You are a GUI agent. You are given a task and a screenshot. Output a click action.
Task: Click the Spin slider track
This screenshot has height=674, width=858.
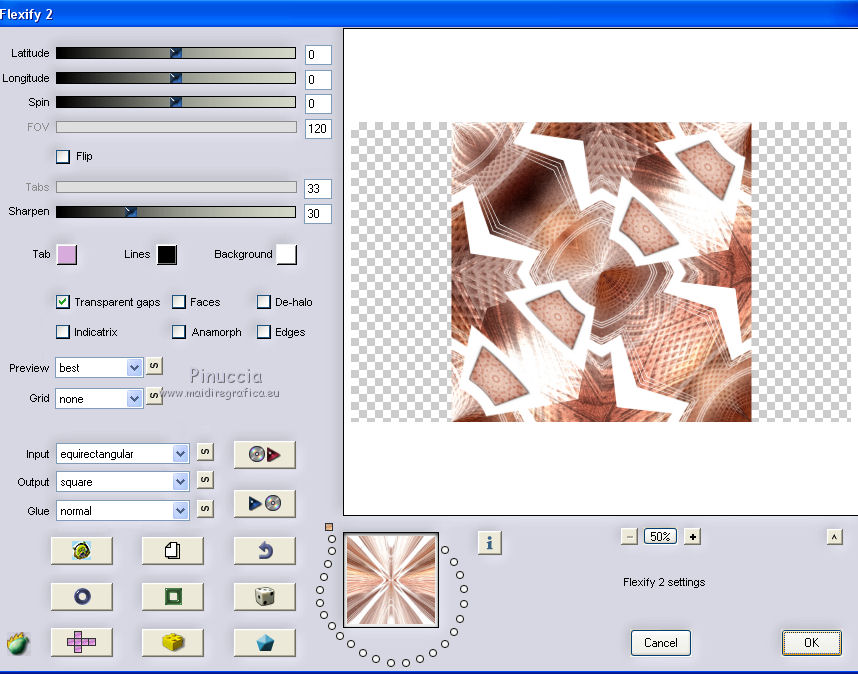coord(176,102)
